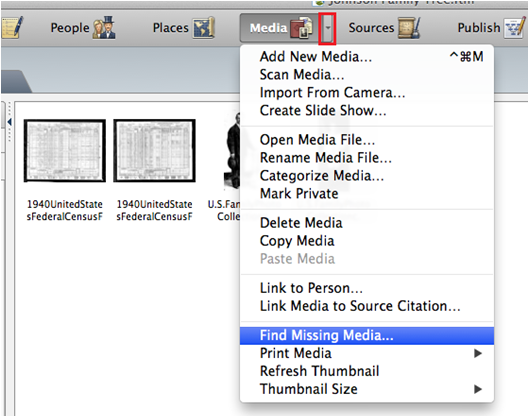Collapse the side panel using the blue triangle
The image size is (529, 416).
(x=9, y=122)
